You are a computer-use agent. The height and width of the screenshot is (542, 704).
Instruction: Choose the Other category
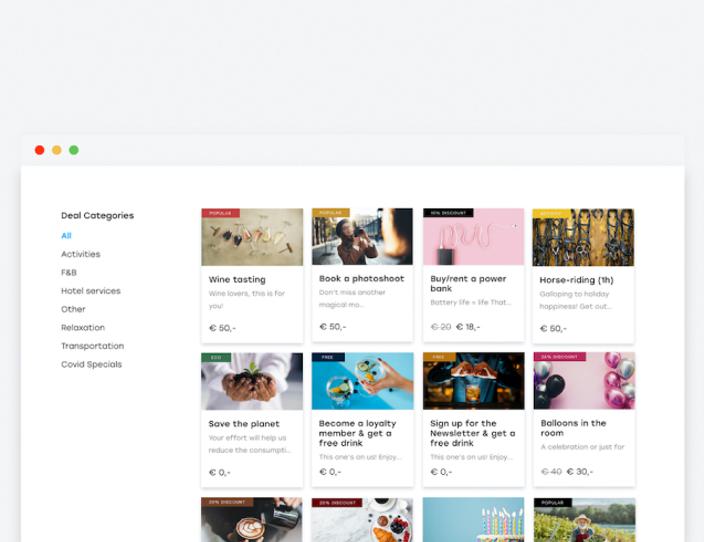73,309
